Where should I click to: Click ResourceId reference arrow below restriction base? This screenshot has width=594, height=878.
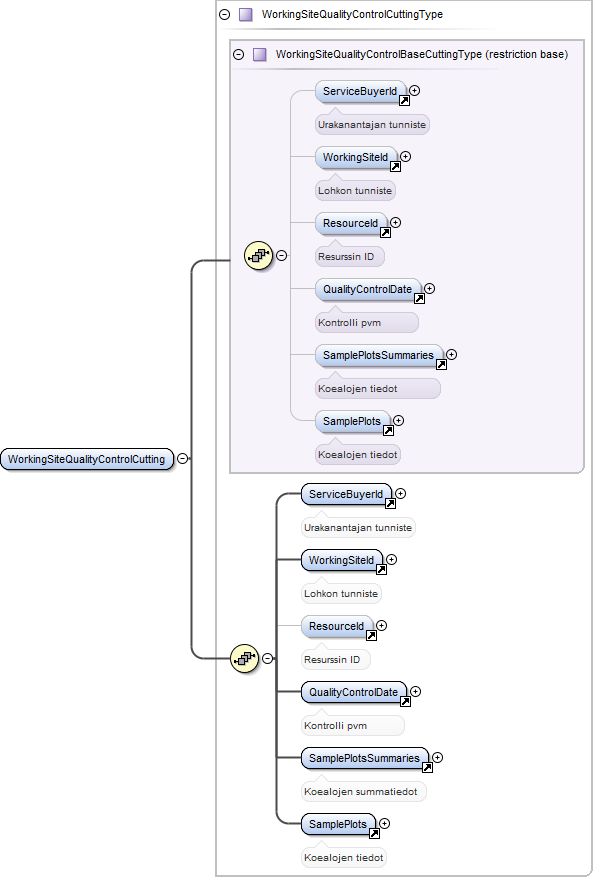coord(371,636)
